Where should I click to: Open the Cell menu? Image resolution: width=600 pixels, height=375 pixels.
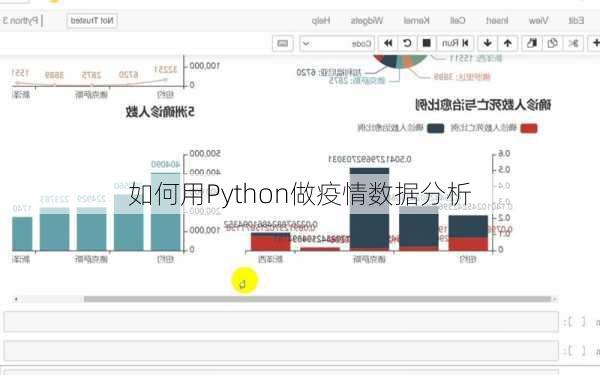point(457,20)
